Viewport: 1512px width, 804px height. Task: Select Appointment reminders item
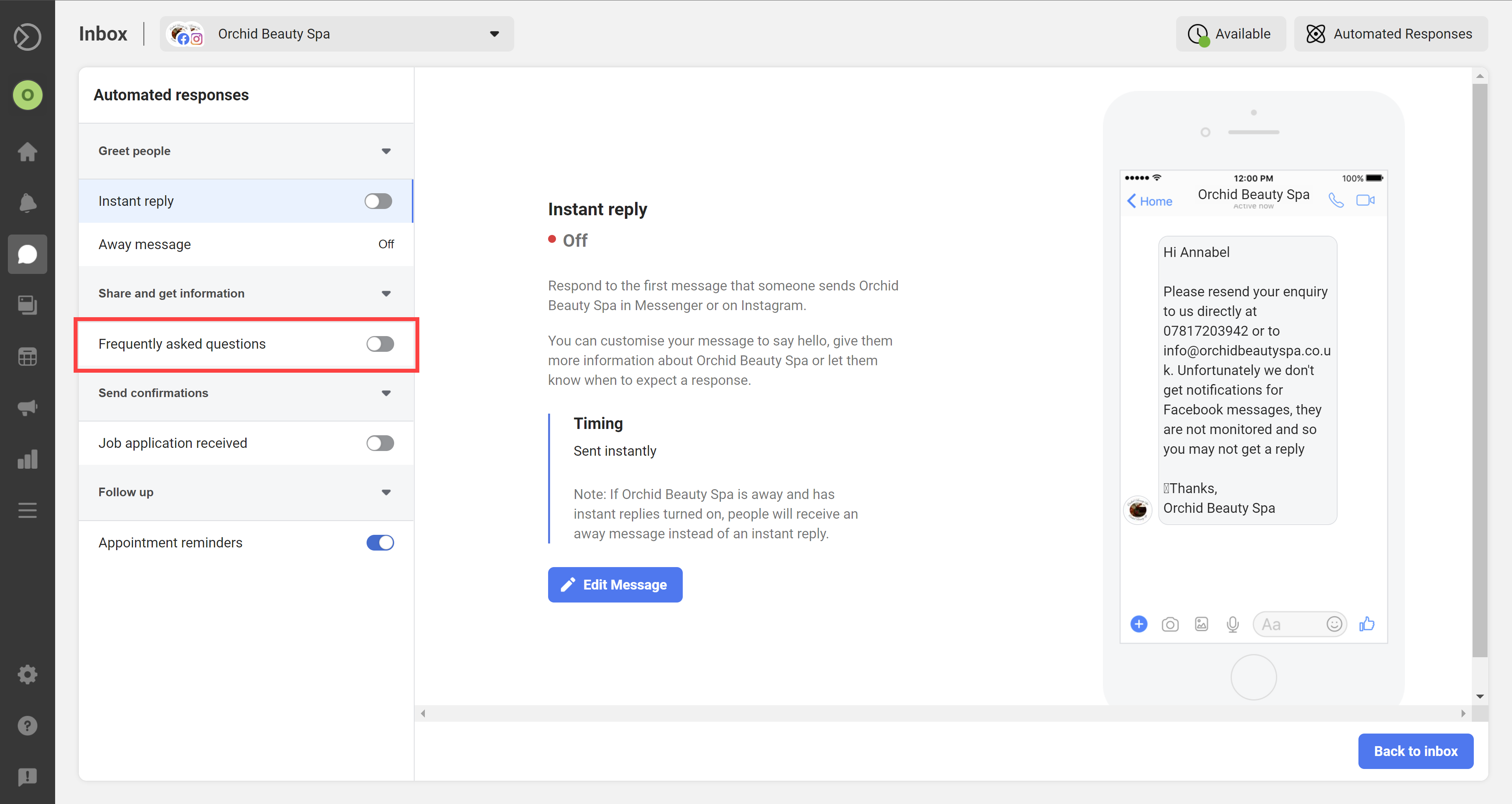pyautogui.click(x=246, y=542)
